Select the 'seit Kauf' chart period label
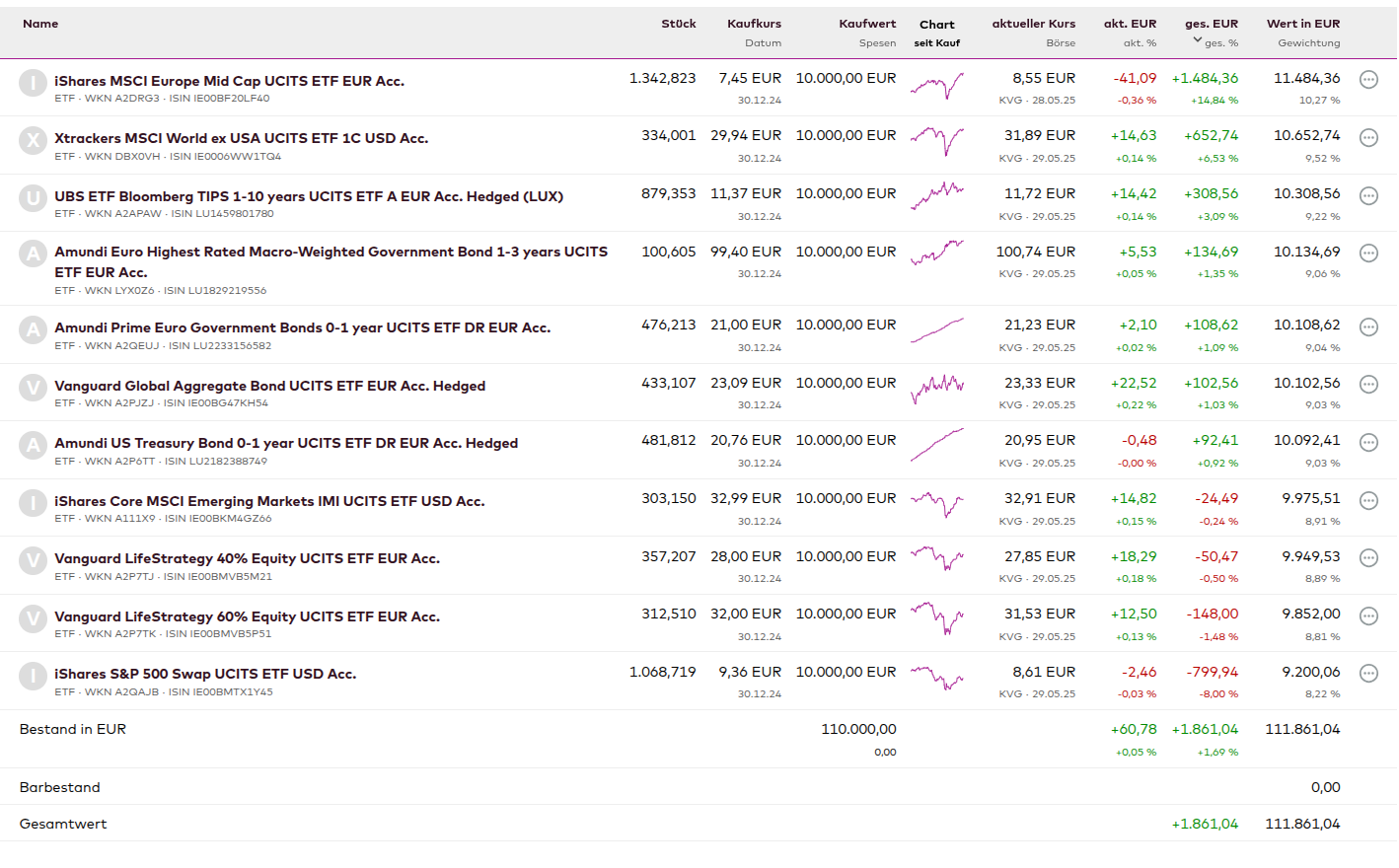Image resolution: width=1399 pixels, height=868 pixels. [x=936, y=43]
